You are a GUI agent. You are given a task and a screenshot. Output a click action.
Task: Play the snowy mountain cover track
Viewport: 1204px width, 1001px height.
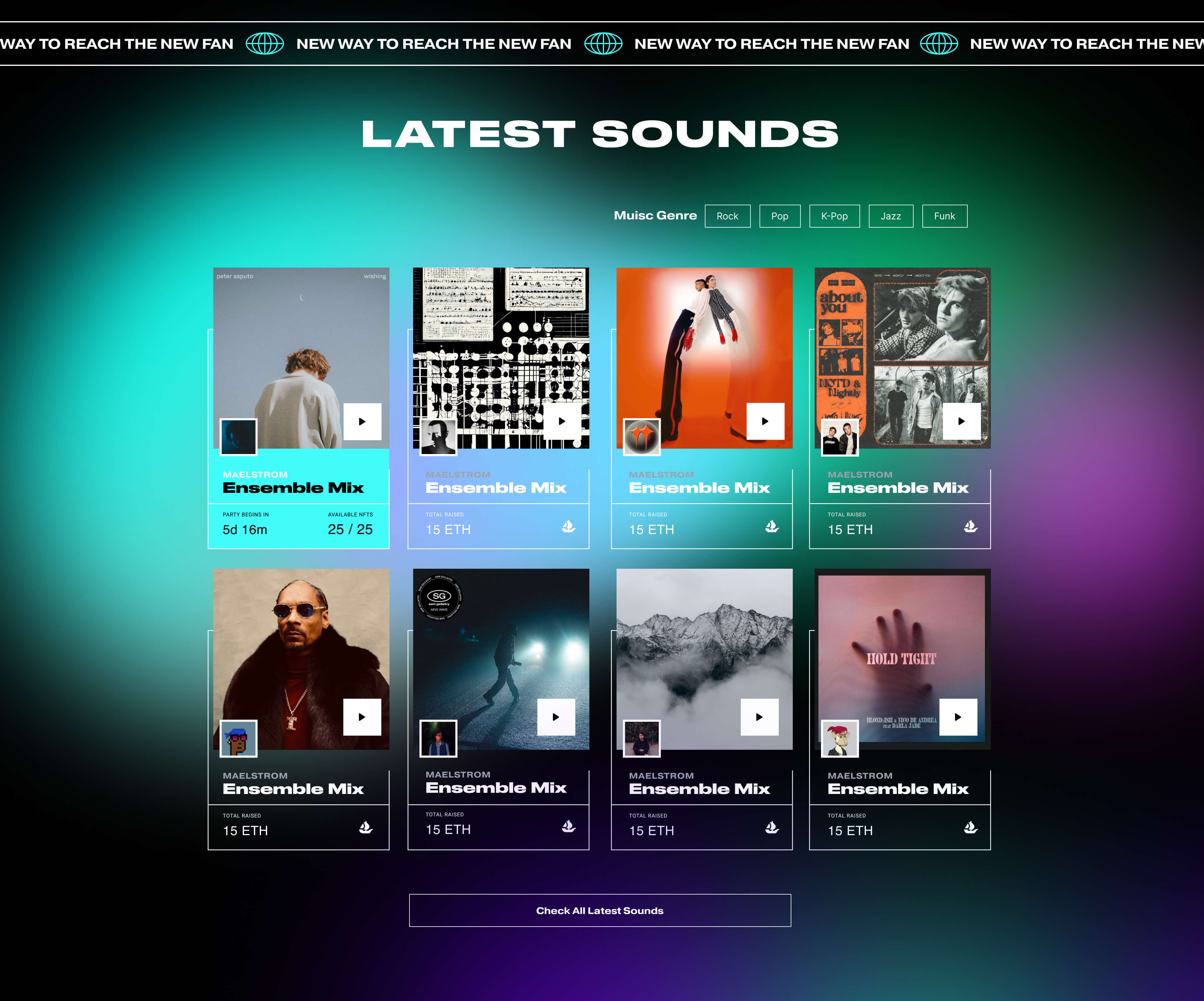click(x=759, y=717)
